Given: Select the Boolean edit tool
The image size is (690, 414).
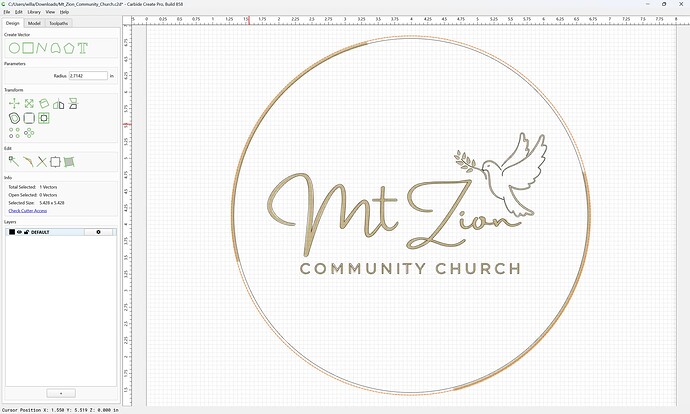Looking at the screenshot, I should (55, 162).
